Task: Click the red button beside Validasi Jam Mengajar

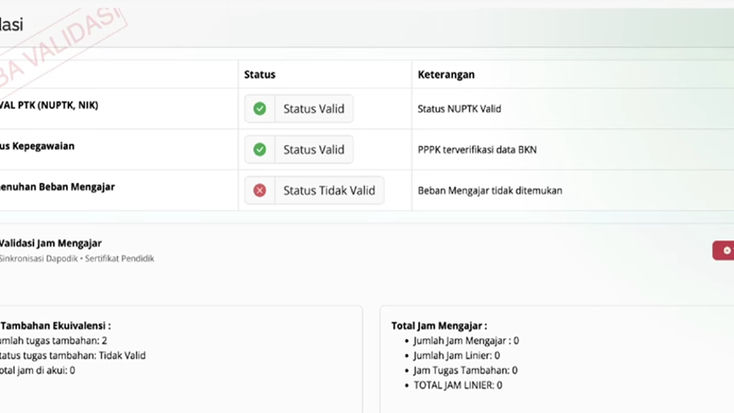Action: tap(723, 251)
